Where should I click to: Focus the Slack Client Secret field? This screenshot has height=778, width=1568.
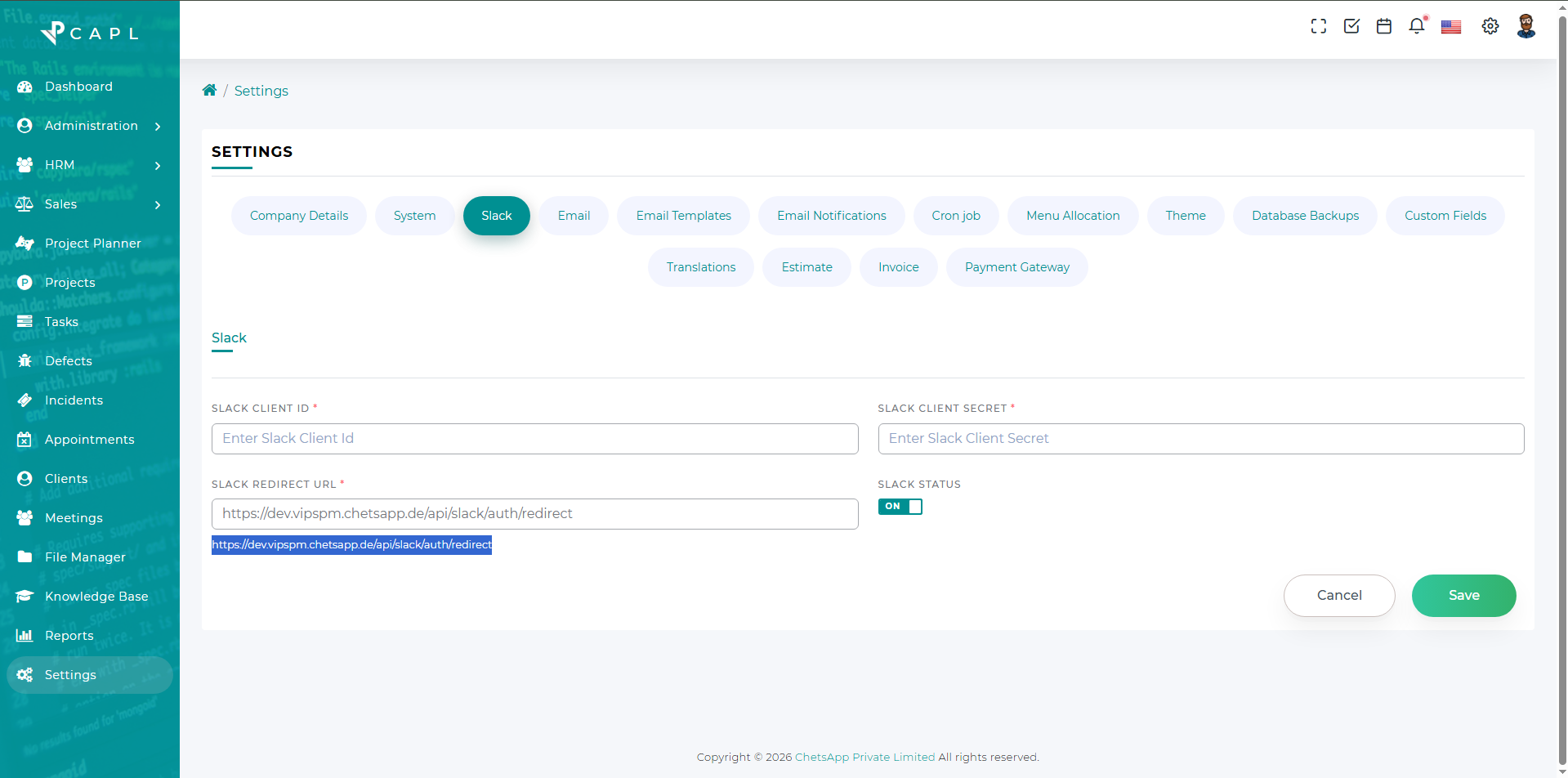(x=1200, y=439)
